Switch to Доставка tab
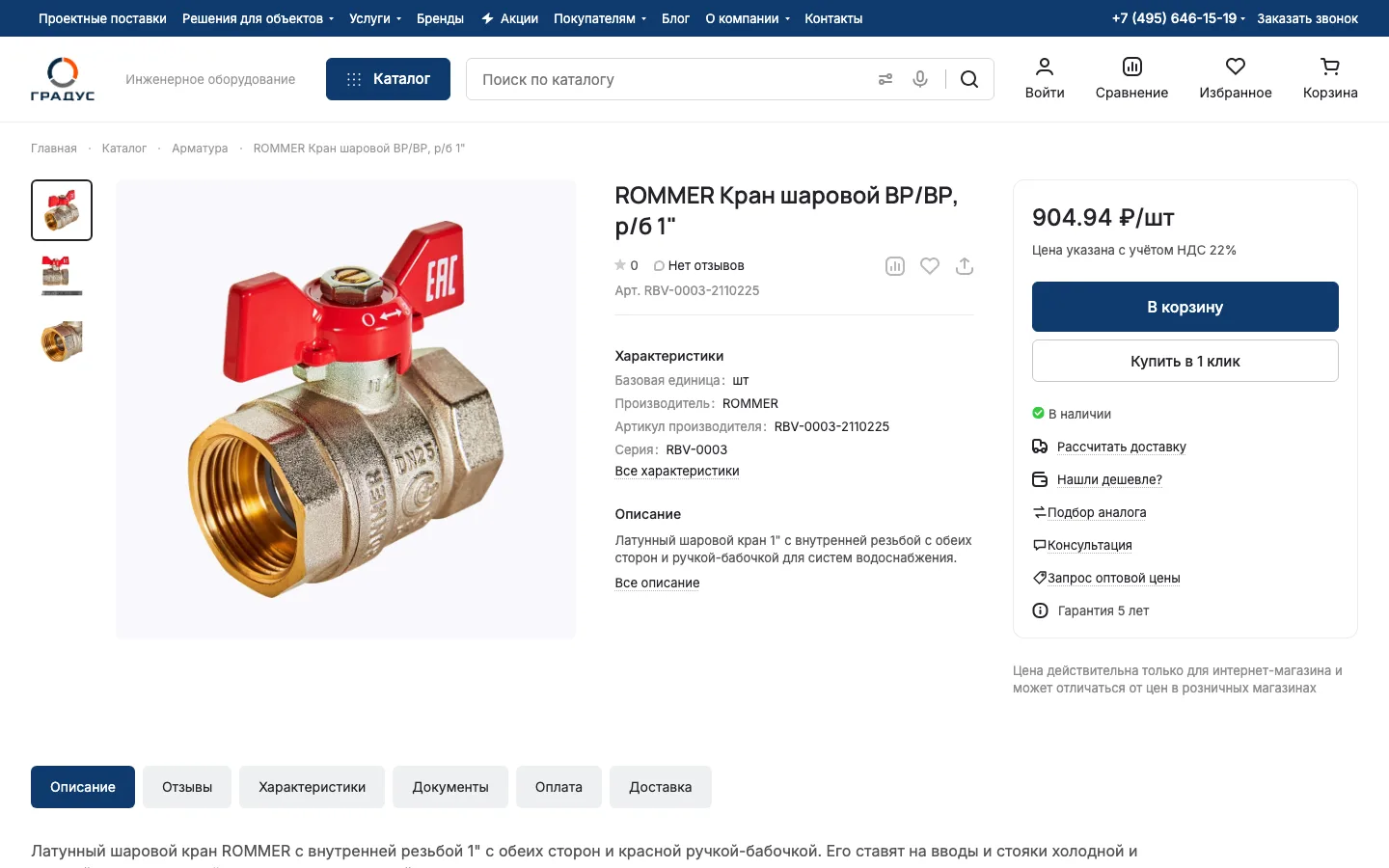This screenshot has height=868, width=1389. (661, 787)
